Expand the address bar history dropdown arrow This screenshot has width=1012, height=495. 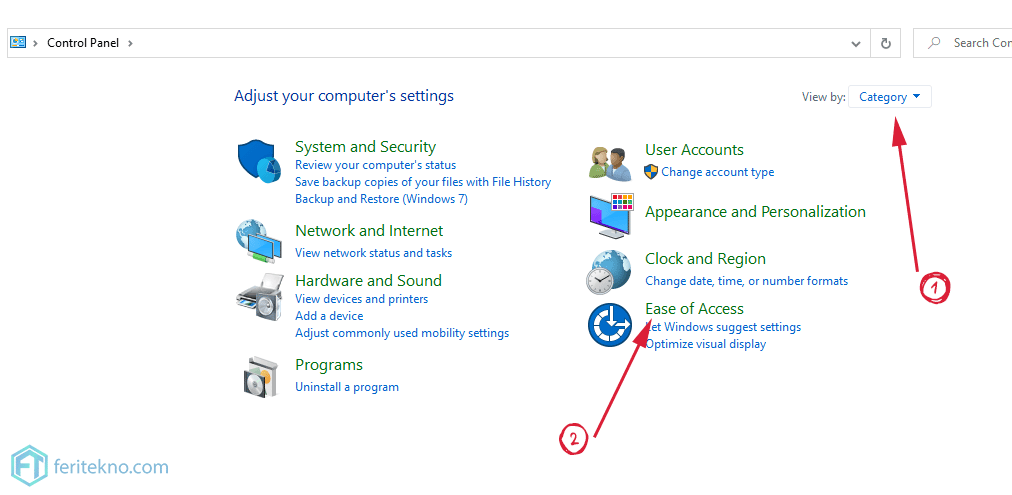click(x=856, y=43)
